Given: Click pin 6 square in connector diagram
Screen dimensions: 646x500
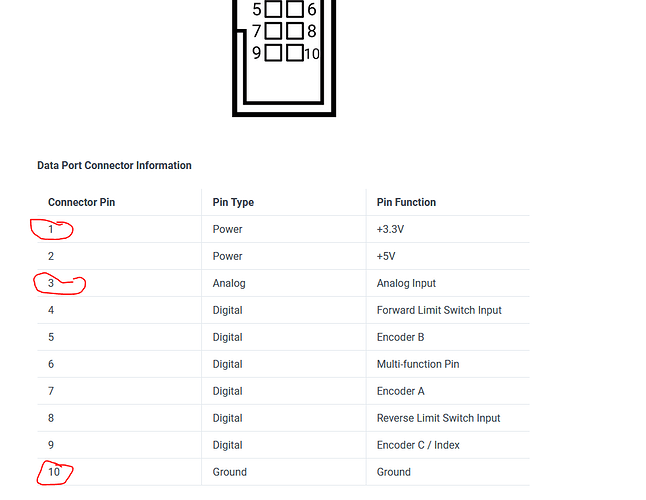Looking at the screenshot, I should (x=295, y=9).
